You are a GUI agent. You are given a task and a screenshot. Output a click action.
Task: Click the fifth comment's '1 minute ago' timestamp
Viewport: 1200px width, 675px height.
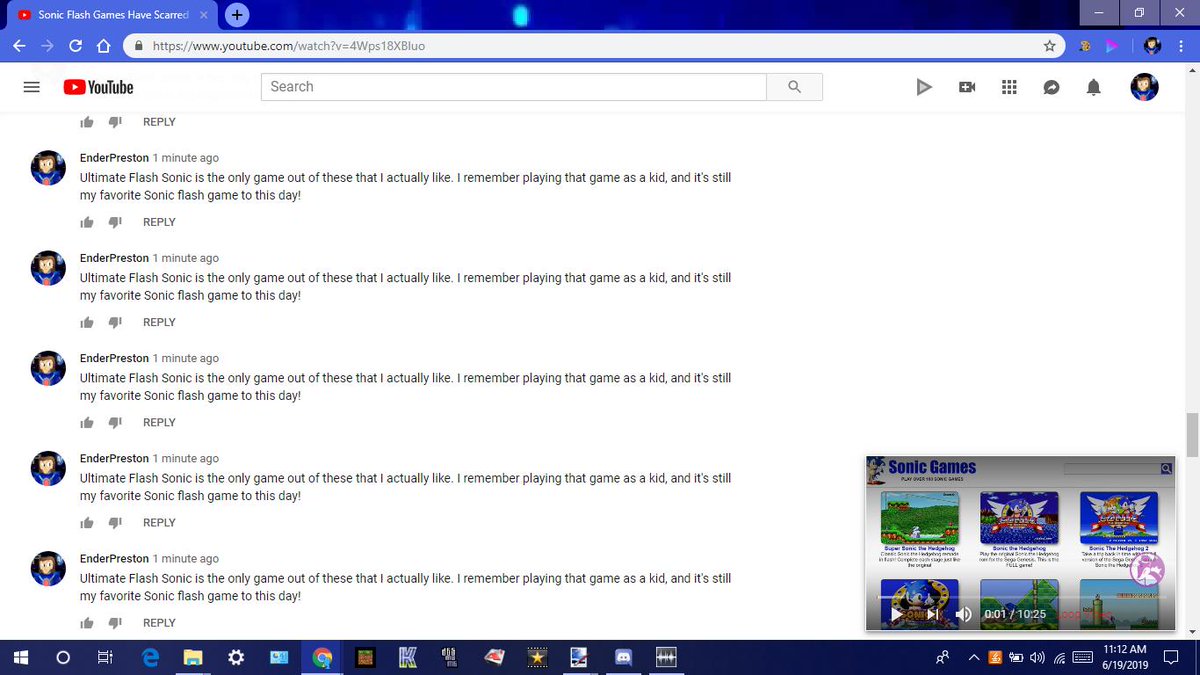186,558
